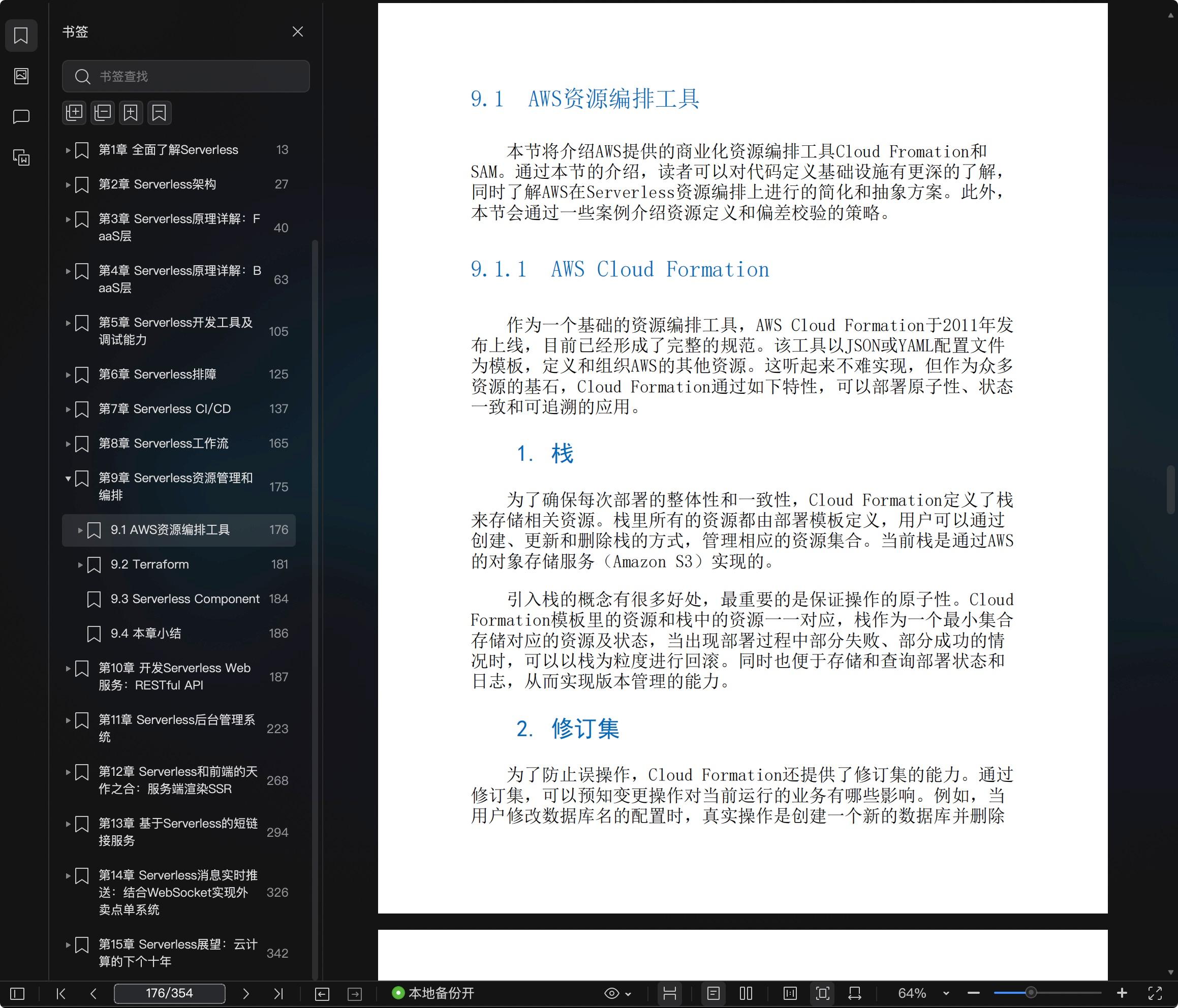Go to the last page
Image resolution: width=1178 pixels, height=1008 pixels.
(278, 993)
